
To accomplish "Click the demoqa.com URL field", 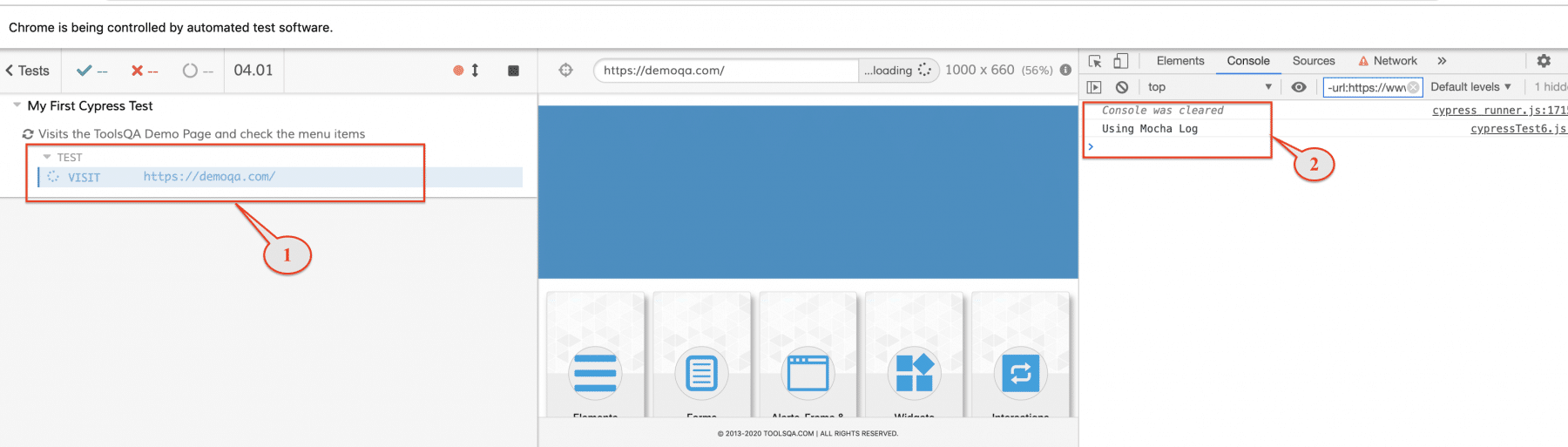I will [727, 71].
